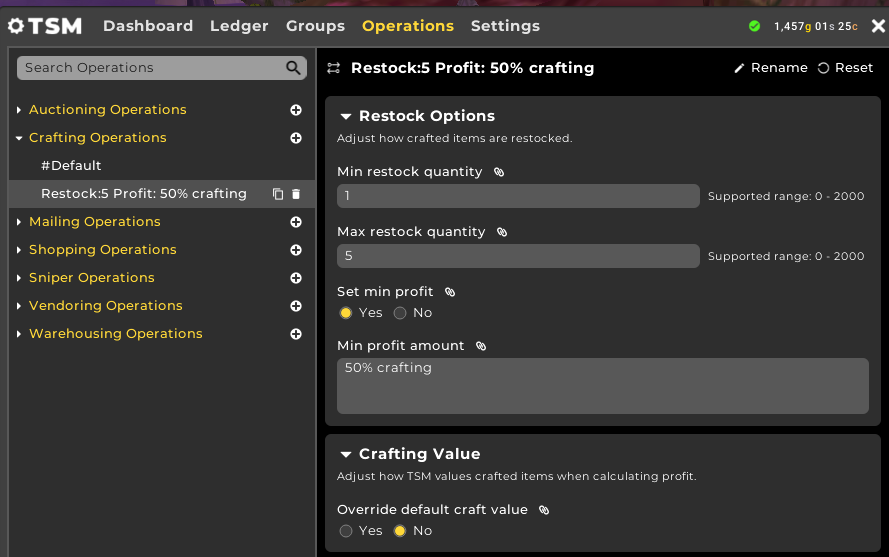The image size is (889, 557).
Task: Duplicate the Restock:5 Profit operation
Action: (278, 194)
